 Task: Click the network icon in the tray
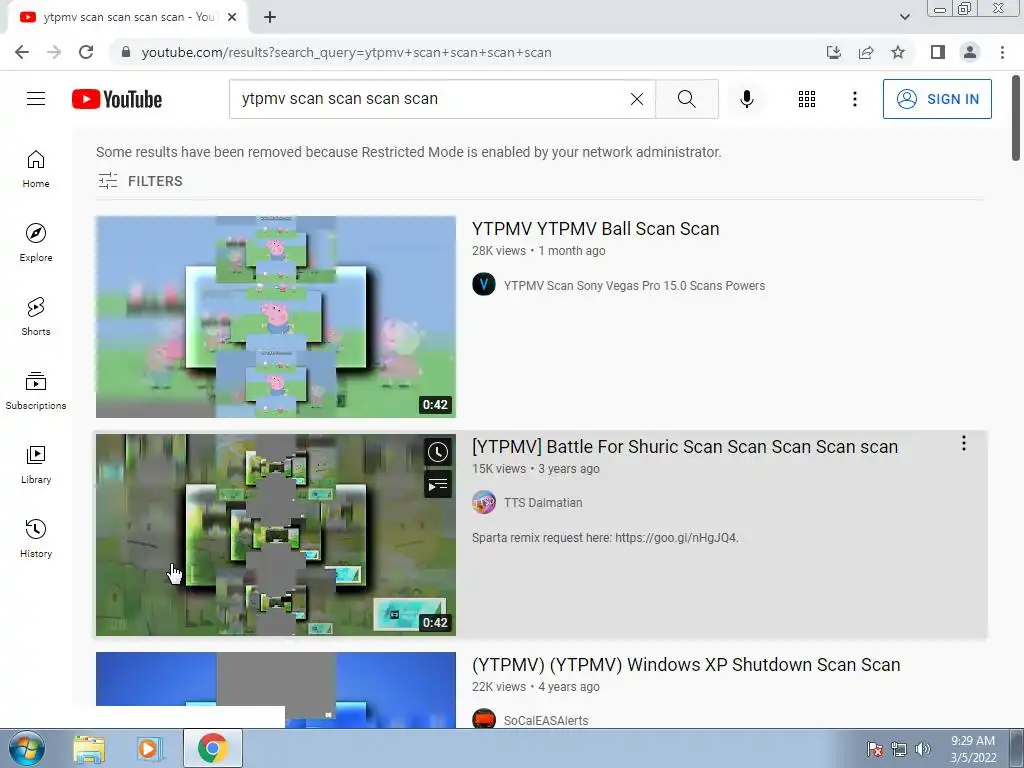[x=899, y=749]
